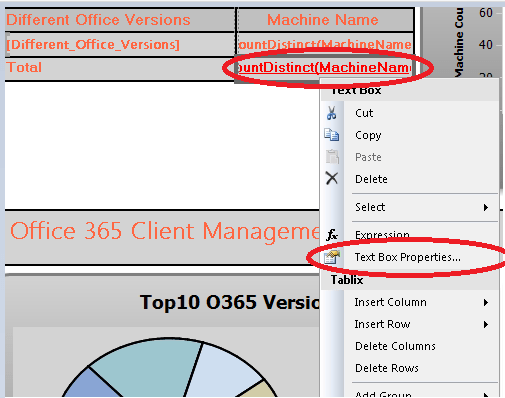Select the Office 365 Client Management title
505x398 pixels.
coord(165,231)
